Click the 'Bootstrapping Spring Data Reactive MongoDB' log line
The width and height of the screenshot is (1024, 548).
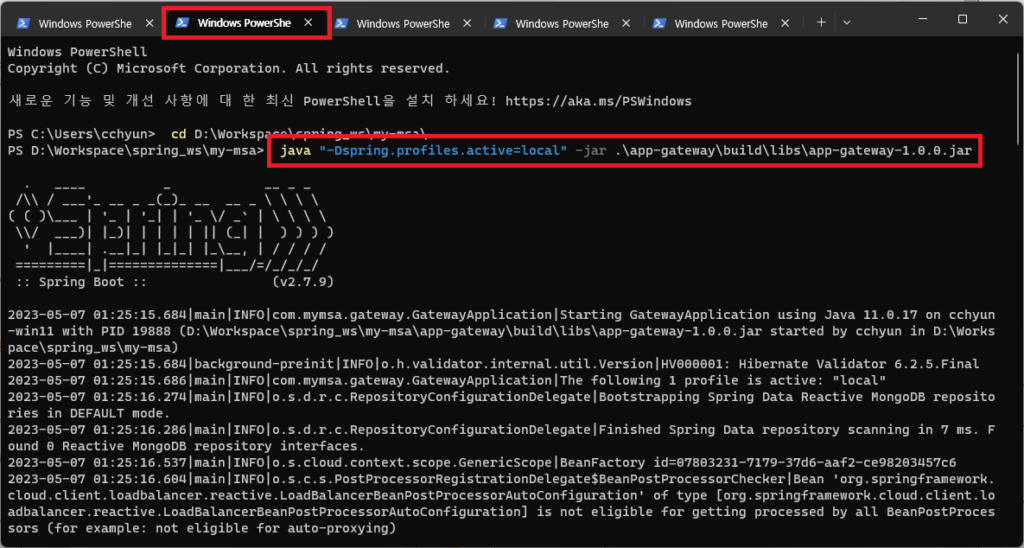tap(502, 404)
